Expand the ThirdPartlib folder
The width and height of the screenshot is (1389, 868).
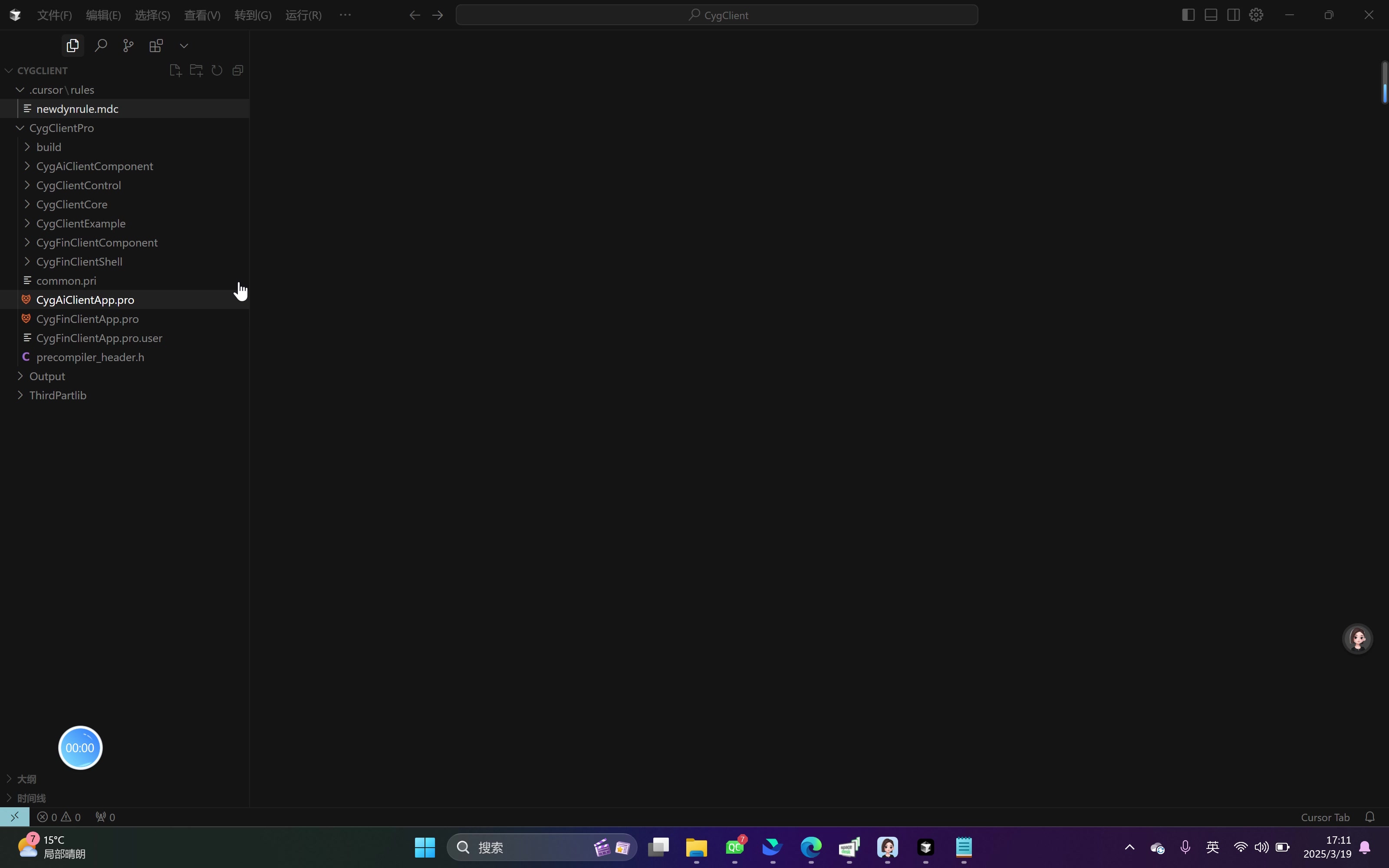[57, 395]
